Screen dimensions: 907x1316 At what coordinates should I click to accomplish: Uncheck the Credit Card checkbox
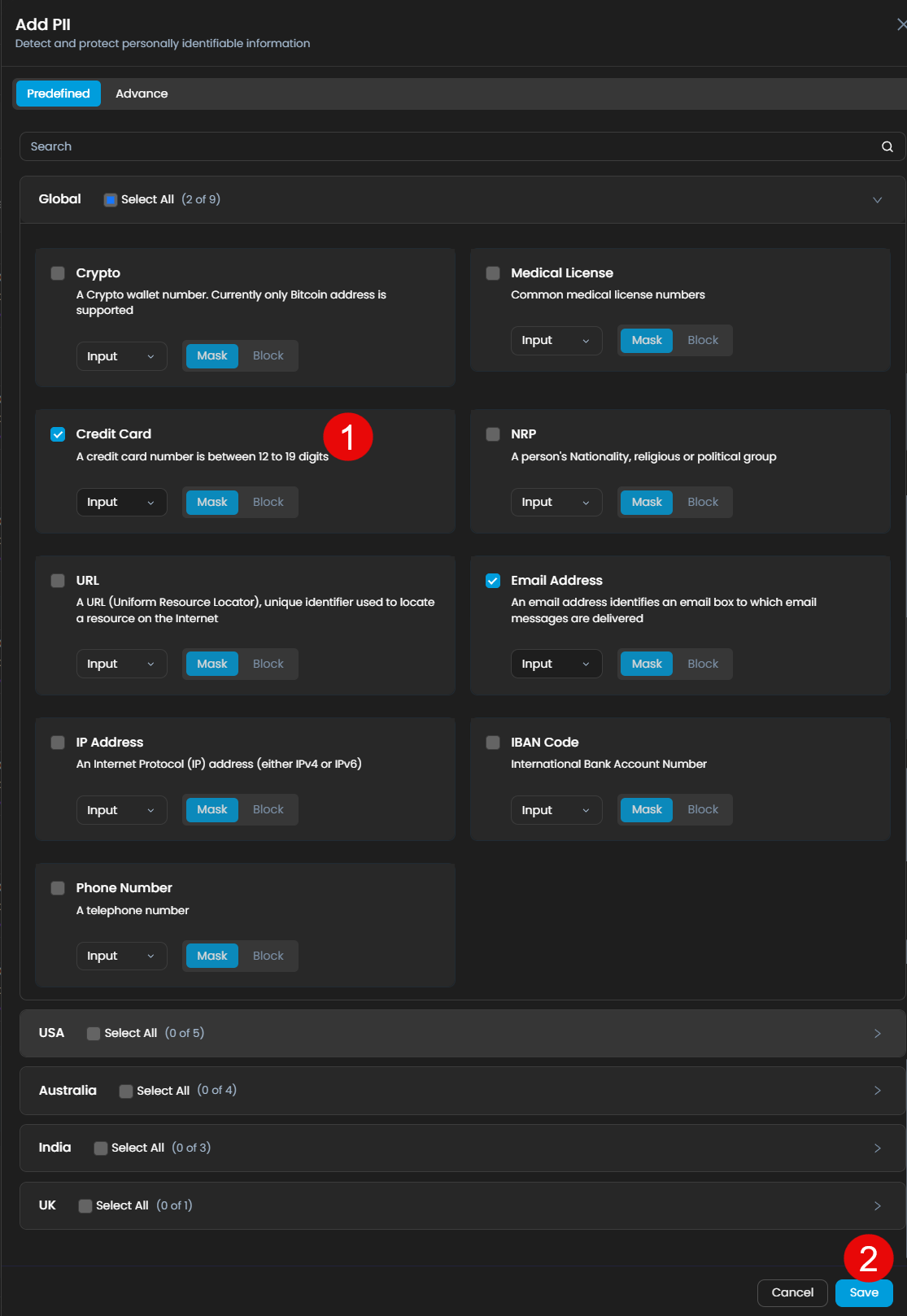tap(58, 434)
